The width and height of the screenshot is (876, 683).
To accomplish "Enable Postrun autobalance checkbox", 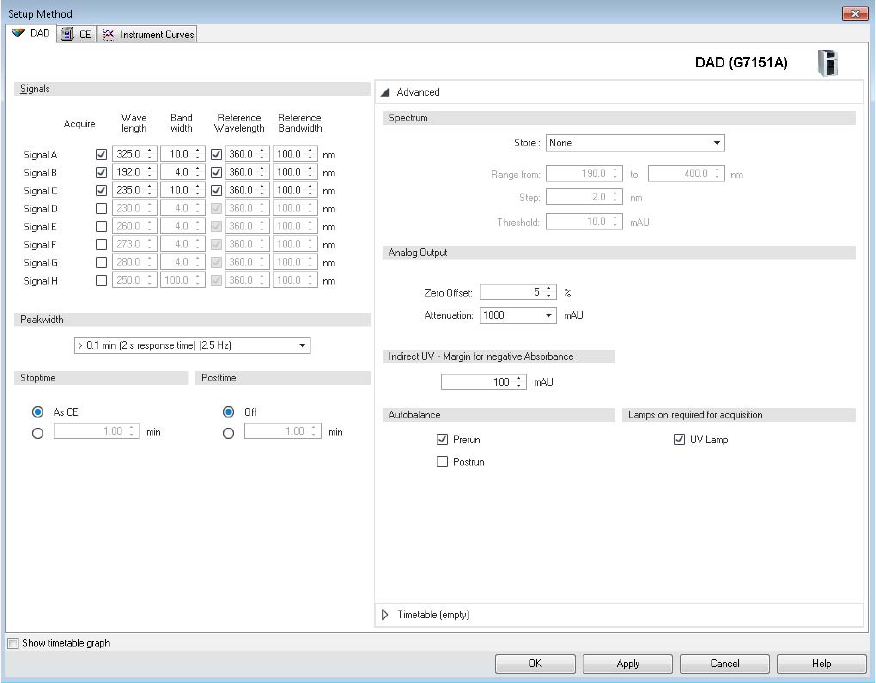I will click(x=442, y=462).
